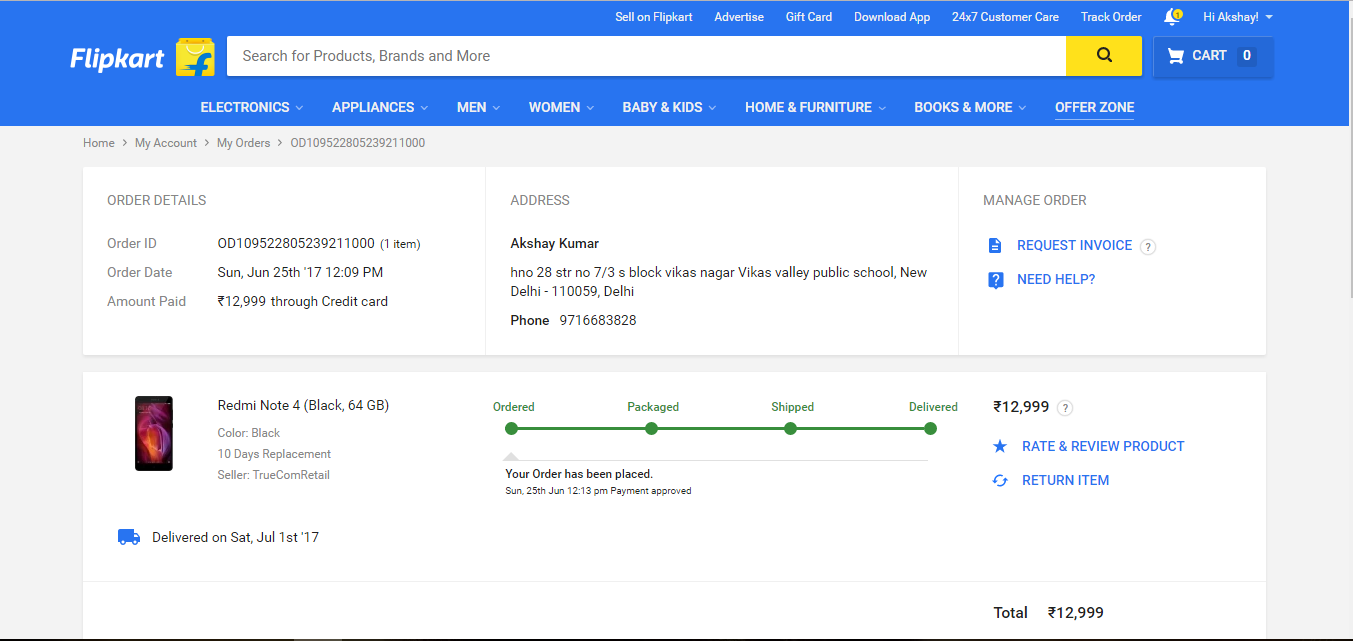Click the help icon beside Request Invoice

(1148, 247)
